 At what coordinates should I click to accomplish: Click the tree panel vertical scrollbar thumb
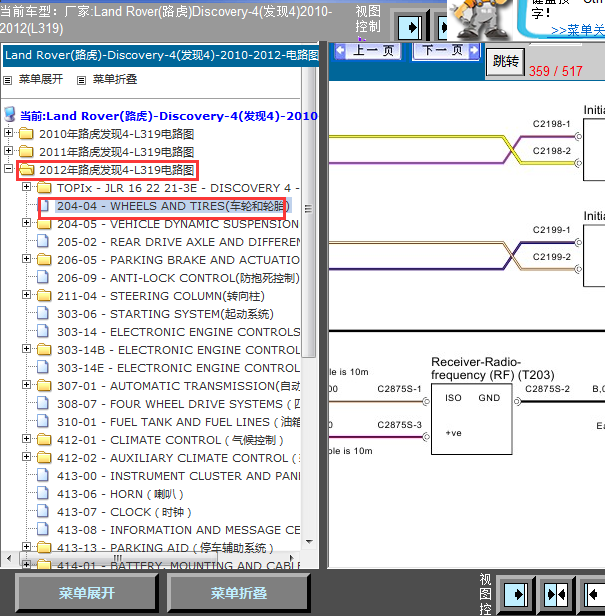tap(309, 212)
